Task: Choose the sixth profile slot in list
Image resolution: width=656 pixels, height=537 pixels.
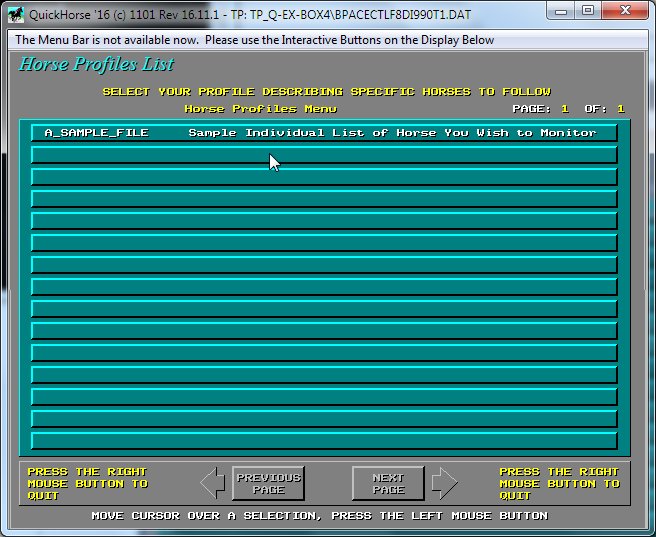Action: (x=324, y=243)
